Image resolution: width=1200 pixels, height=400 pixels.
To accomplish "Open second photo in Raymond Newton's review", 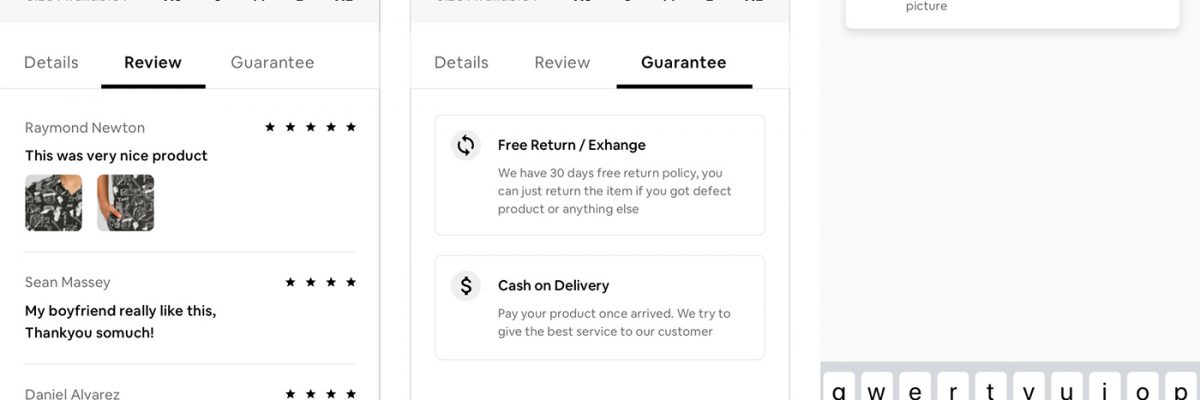I will tap(126, 203).
